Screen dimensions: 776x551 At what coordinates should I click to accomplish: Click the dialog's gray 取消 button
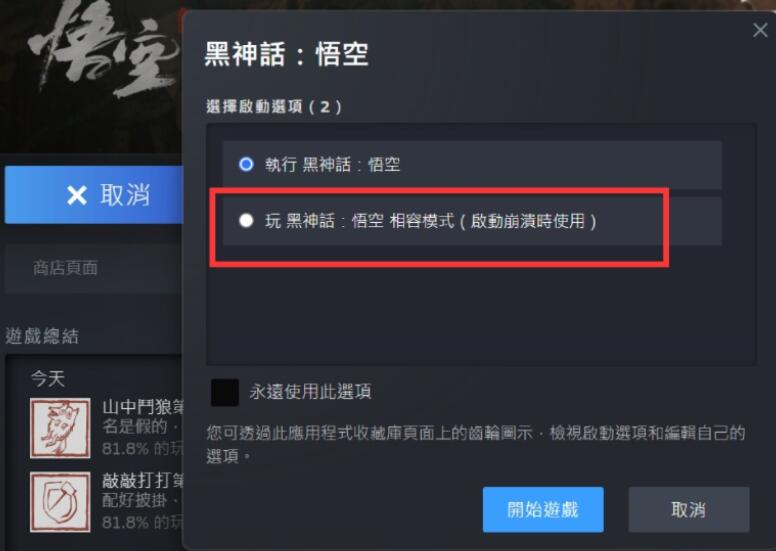click(x=688, y=509)
